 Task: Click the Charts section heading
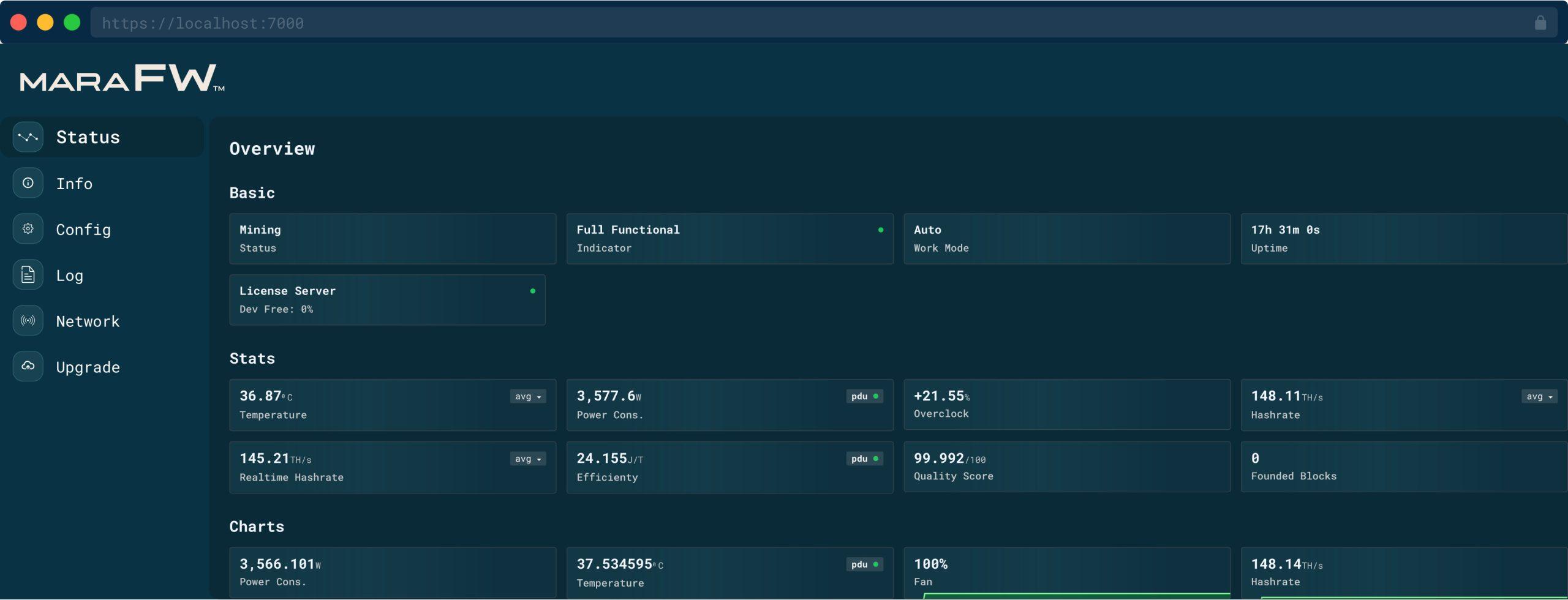(x=257, y=527)
